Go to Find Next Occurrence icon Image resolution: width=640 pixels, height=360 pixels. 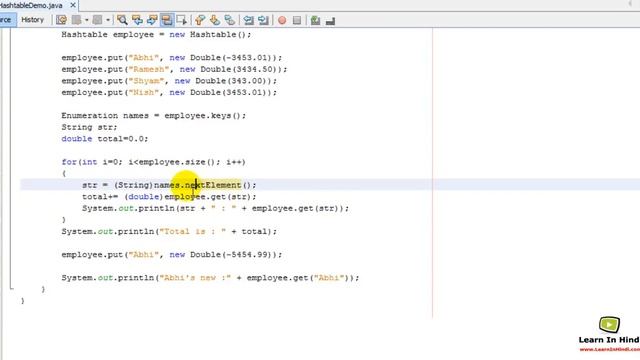point(152,20)
